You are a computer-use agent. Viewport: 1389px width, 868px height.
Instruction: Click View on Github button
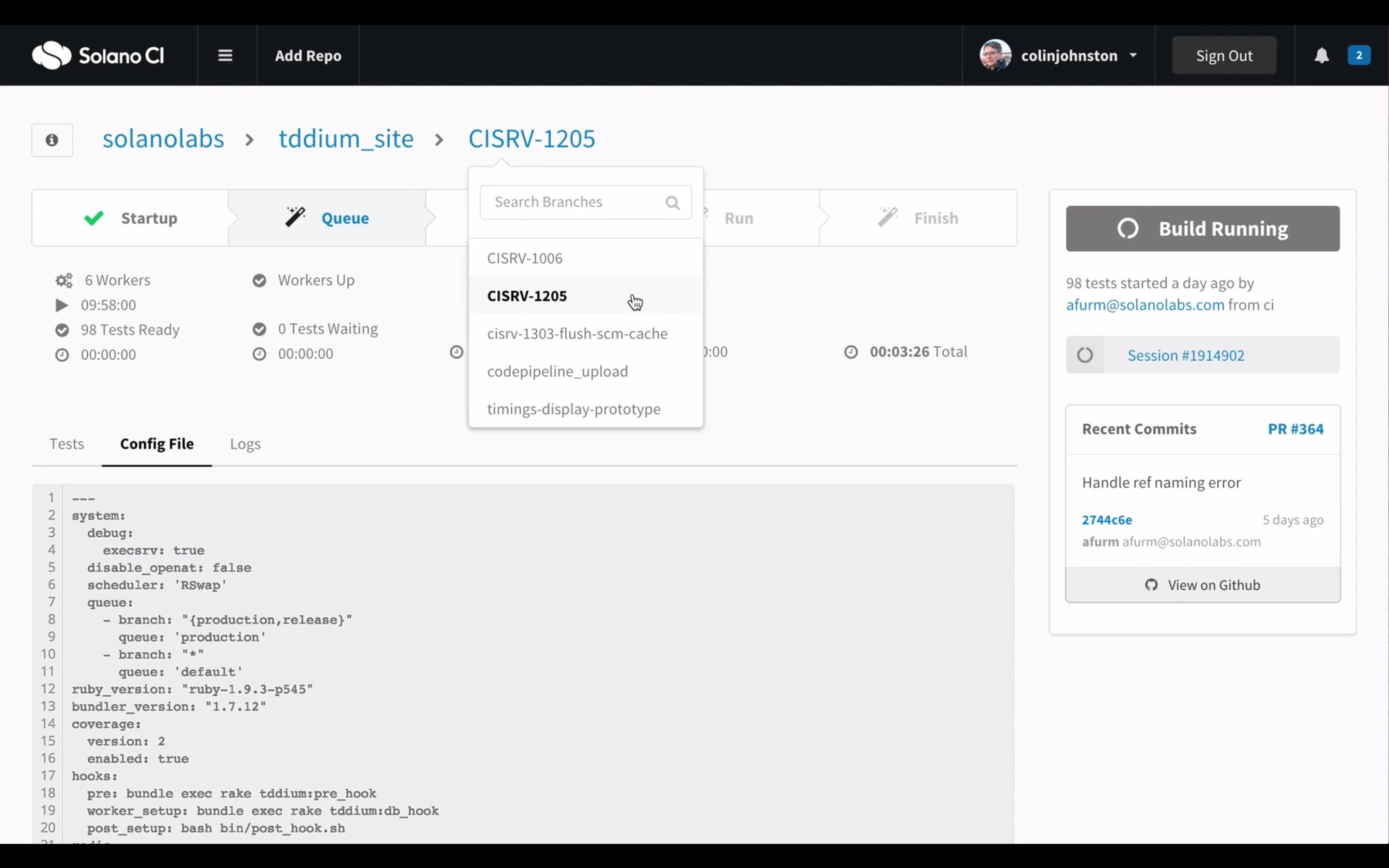click(1203, 585)
